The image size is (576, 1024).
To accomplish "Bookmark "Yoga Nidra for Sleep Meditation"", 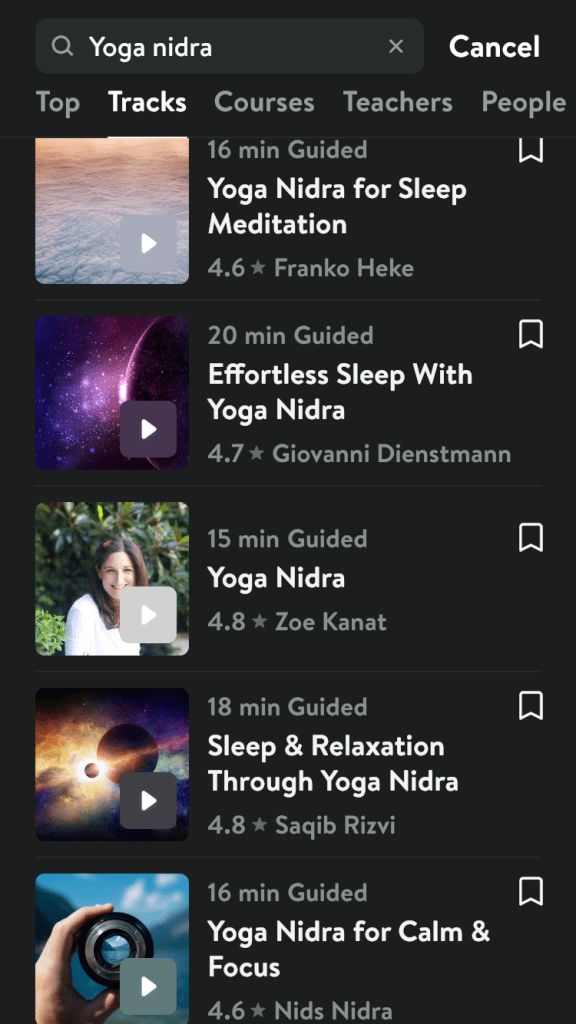I will (x=531, y=148).
